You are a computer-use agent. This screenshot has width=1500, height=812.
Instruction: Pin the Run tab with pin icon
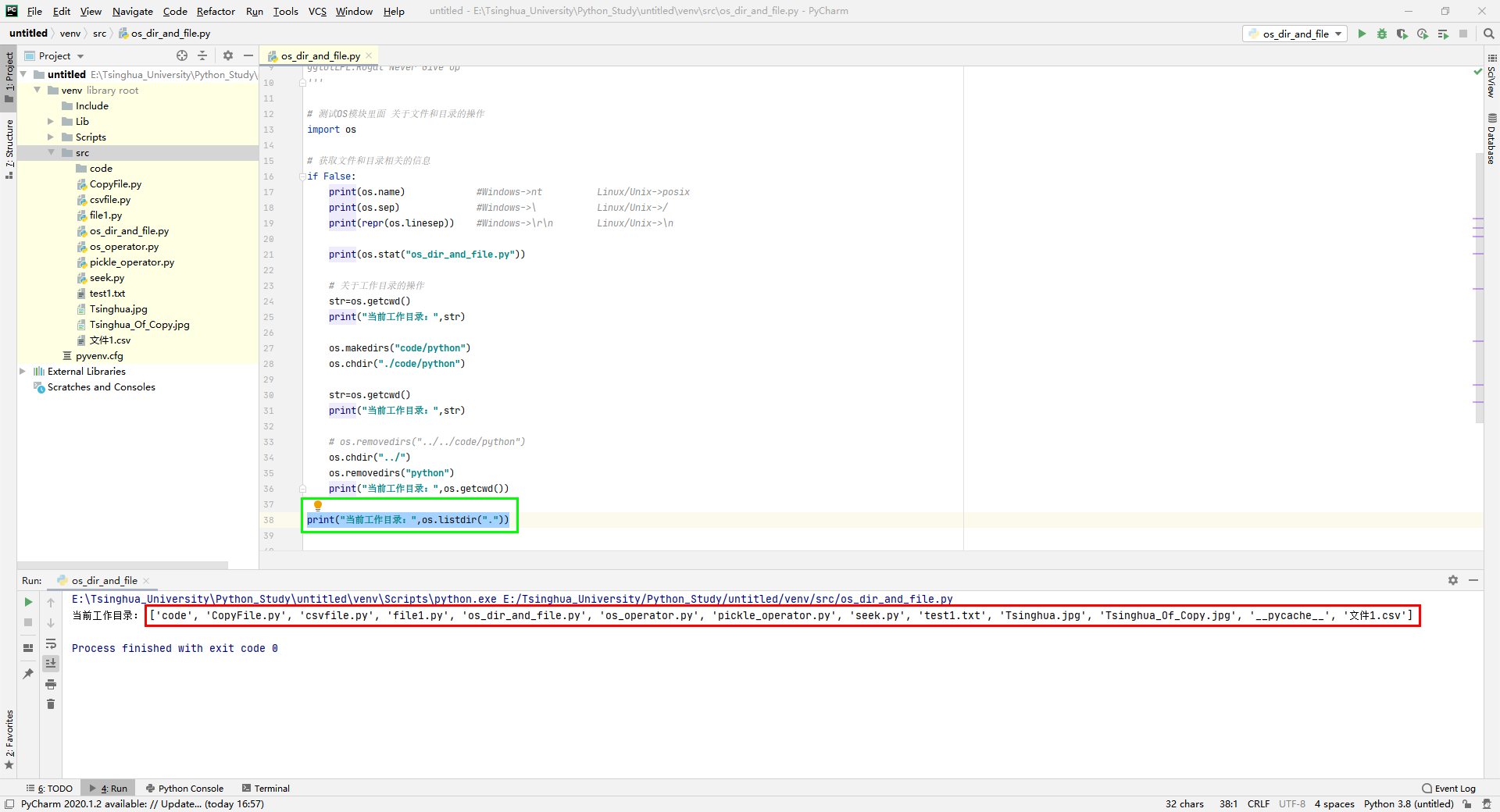28,673
